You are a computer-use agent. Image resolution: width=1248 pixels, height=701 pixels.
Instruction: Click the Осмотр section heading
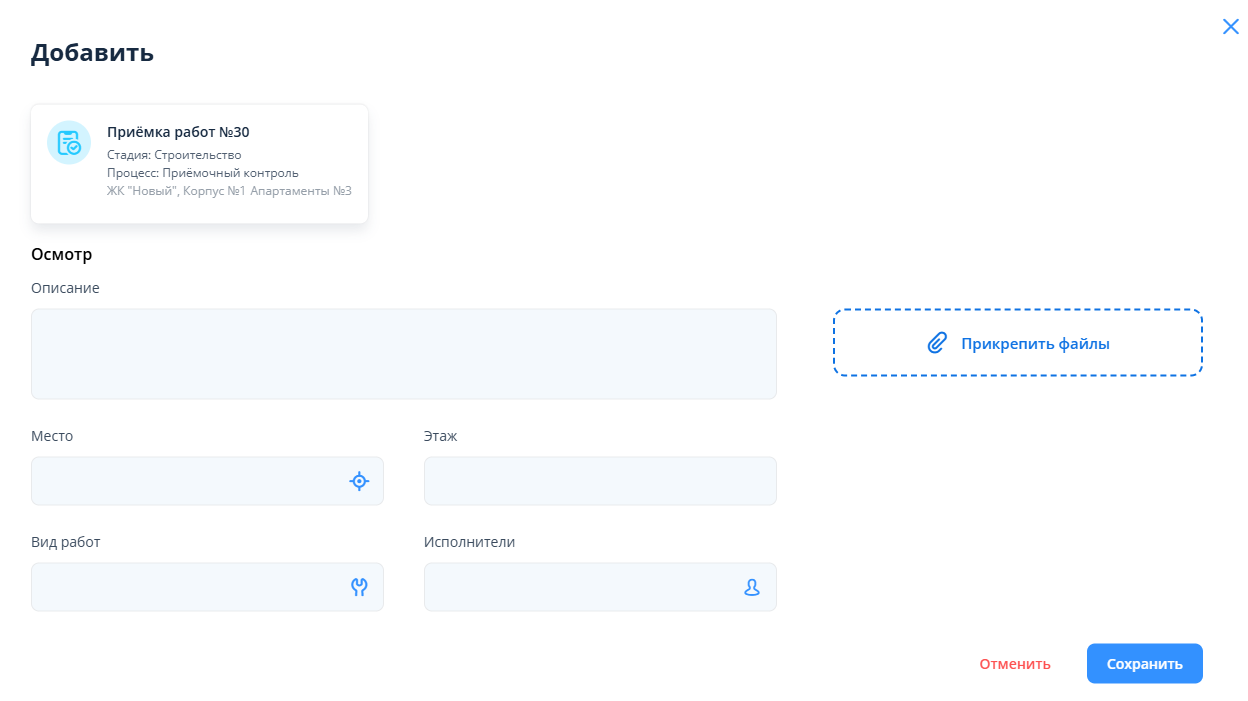click(x=61, y=254)
